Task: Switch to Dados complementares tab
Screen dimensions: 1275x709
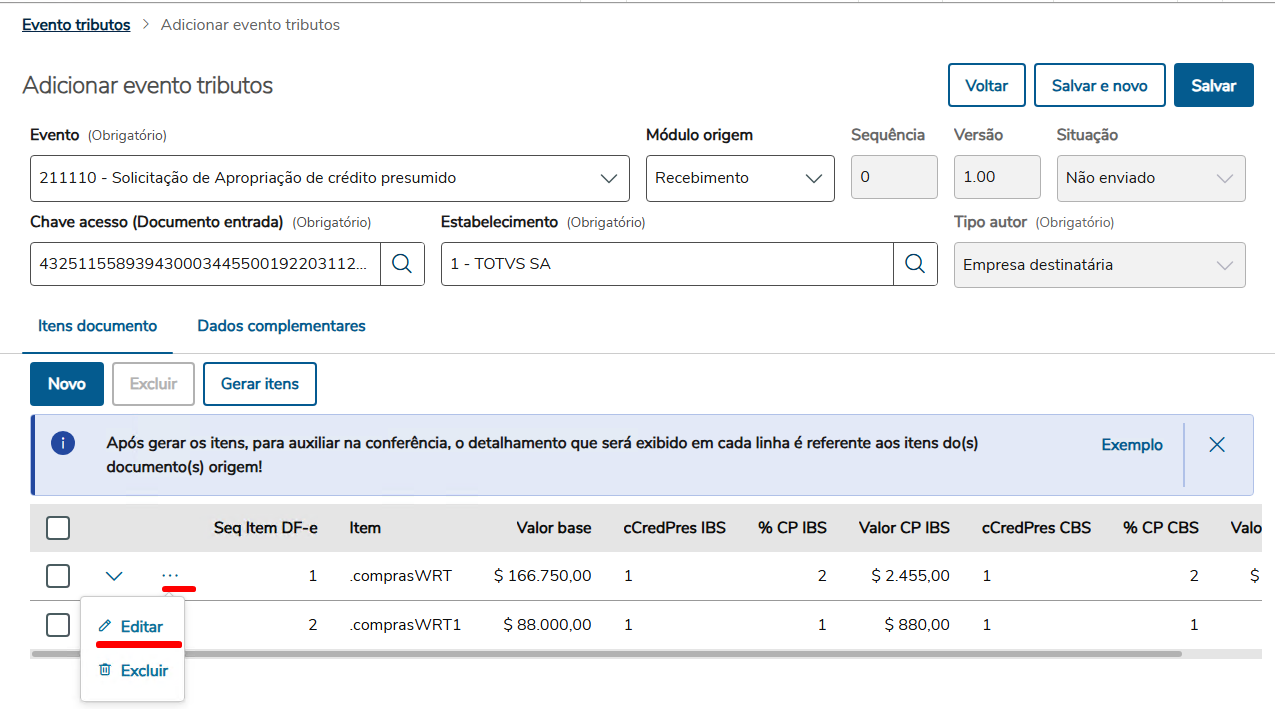Action: [x=281, y=326]
